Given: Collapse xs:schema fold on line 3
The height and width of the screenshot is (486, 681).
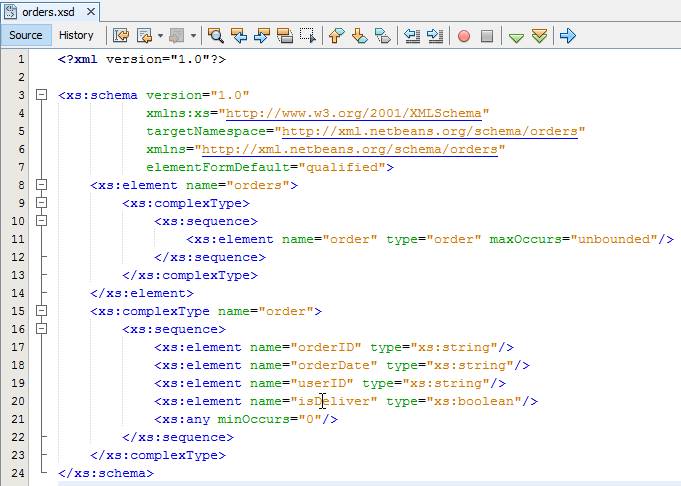Looking at the screenshot, I should 41,94.
